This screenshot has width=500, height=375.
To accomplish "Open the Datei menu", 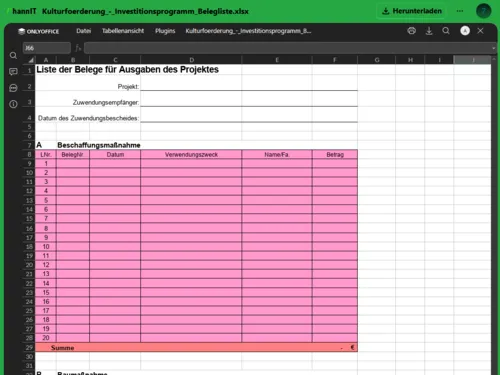I will (83, 31).
